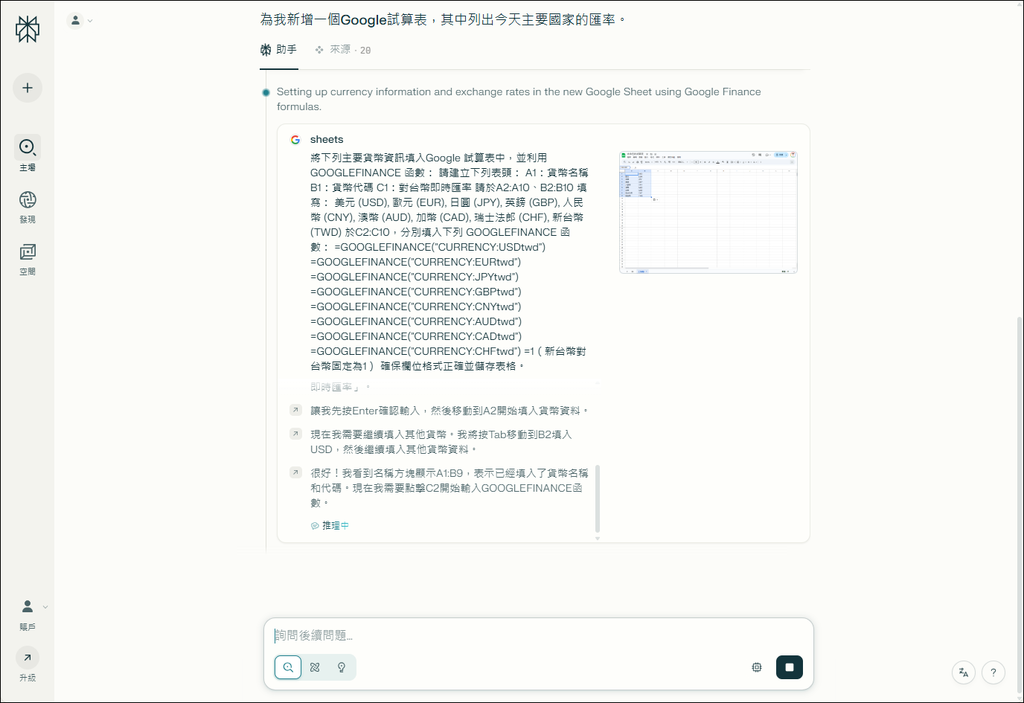This screenshot has width=1024, height=703.
Task: Click the Google sheets icon in task card
Action: (295, 140)
